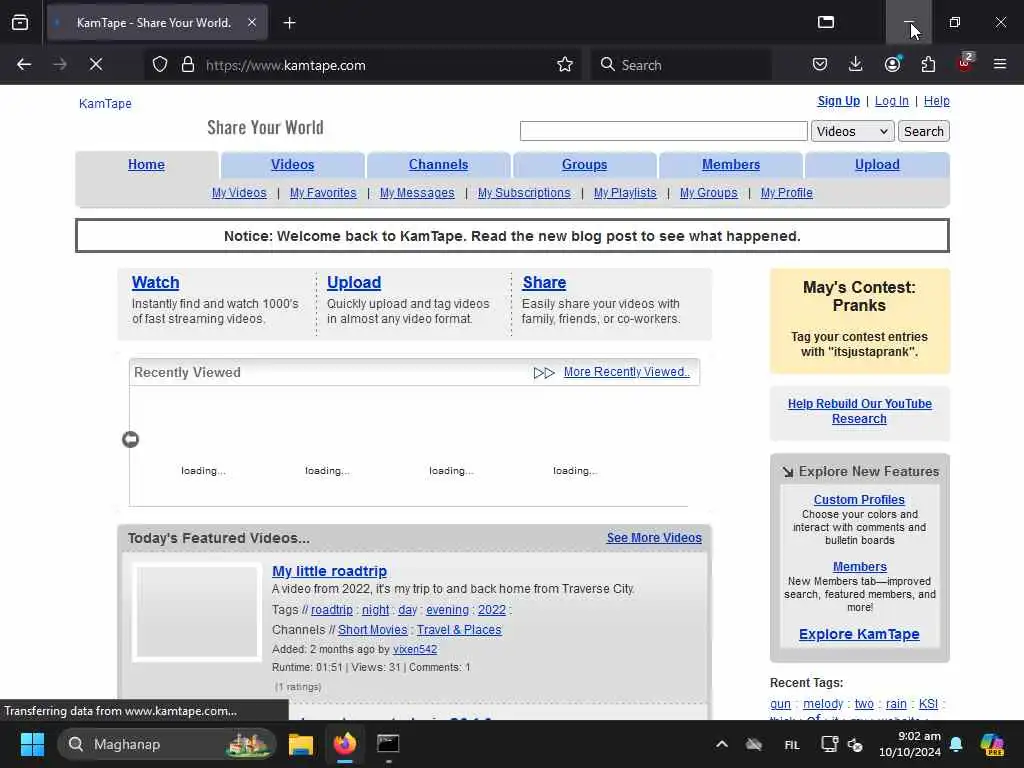Open My Videos submenu link
Viewport: 1024px width, 768px height.
[x=239, y=193]
